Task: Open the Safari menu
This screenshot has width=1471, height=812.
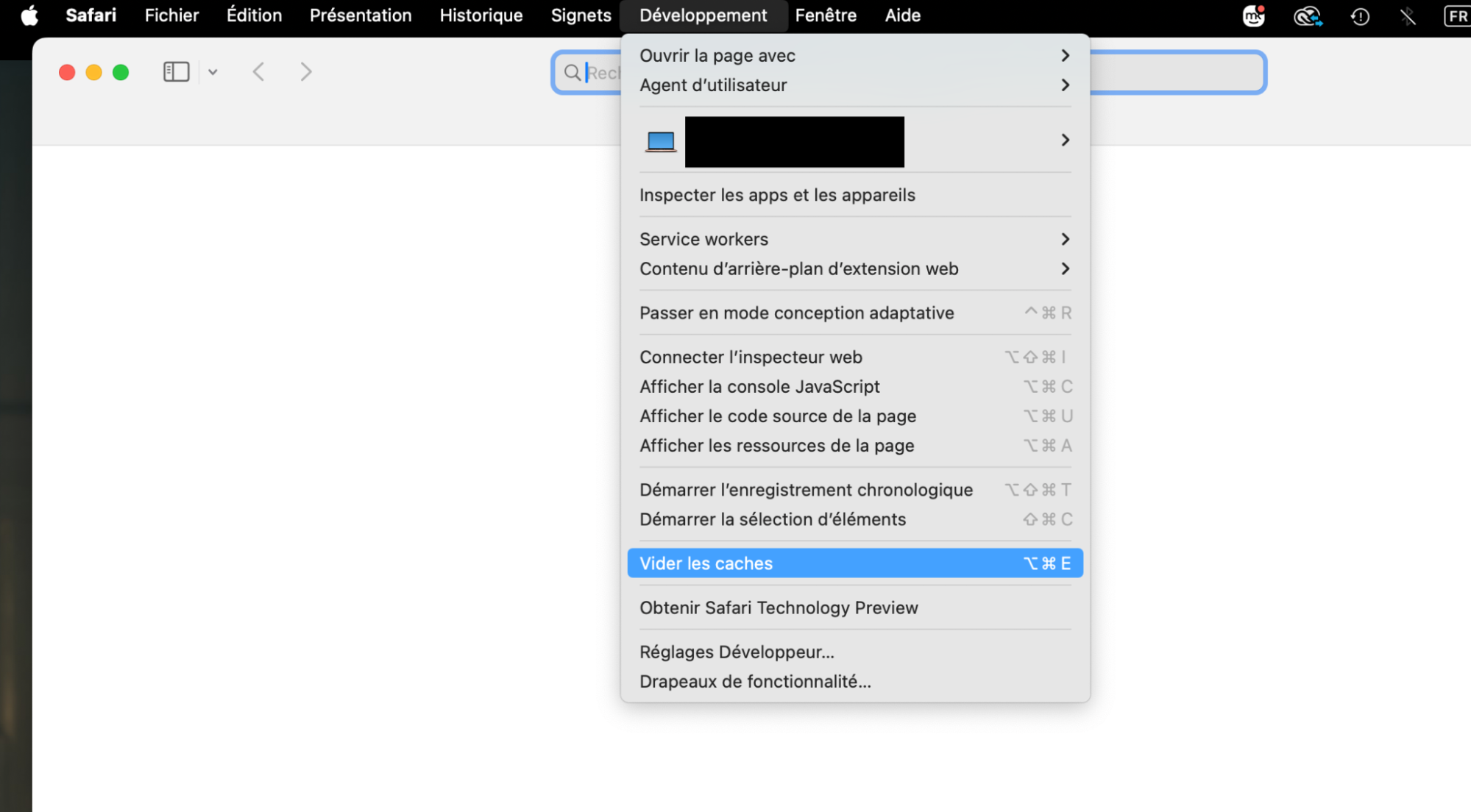Action: 91,15
